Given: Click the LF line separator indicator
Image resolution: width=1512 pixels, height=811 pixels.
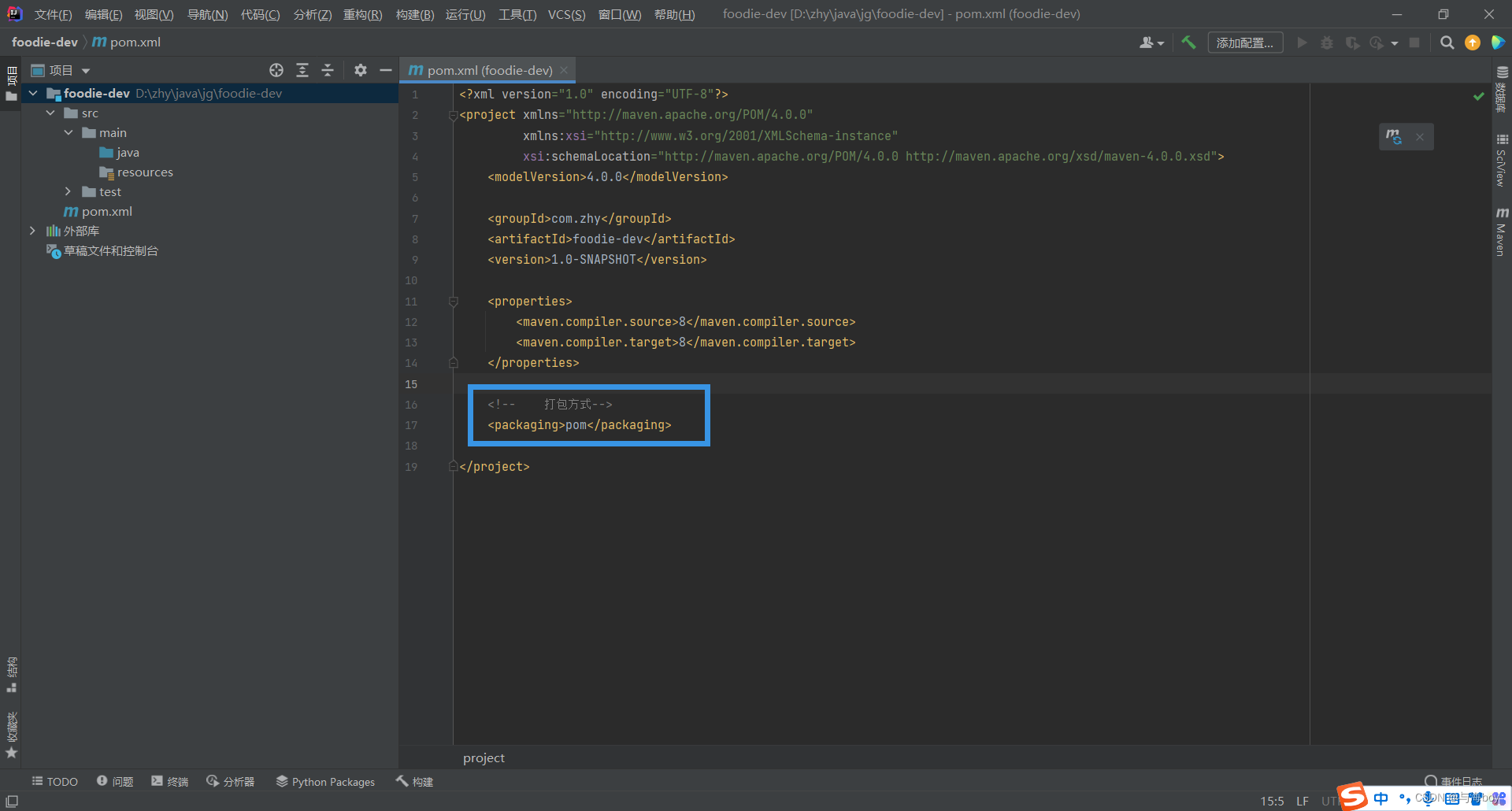Looking at the screenshot, I should tap(1303, 801).
